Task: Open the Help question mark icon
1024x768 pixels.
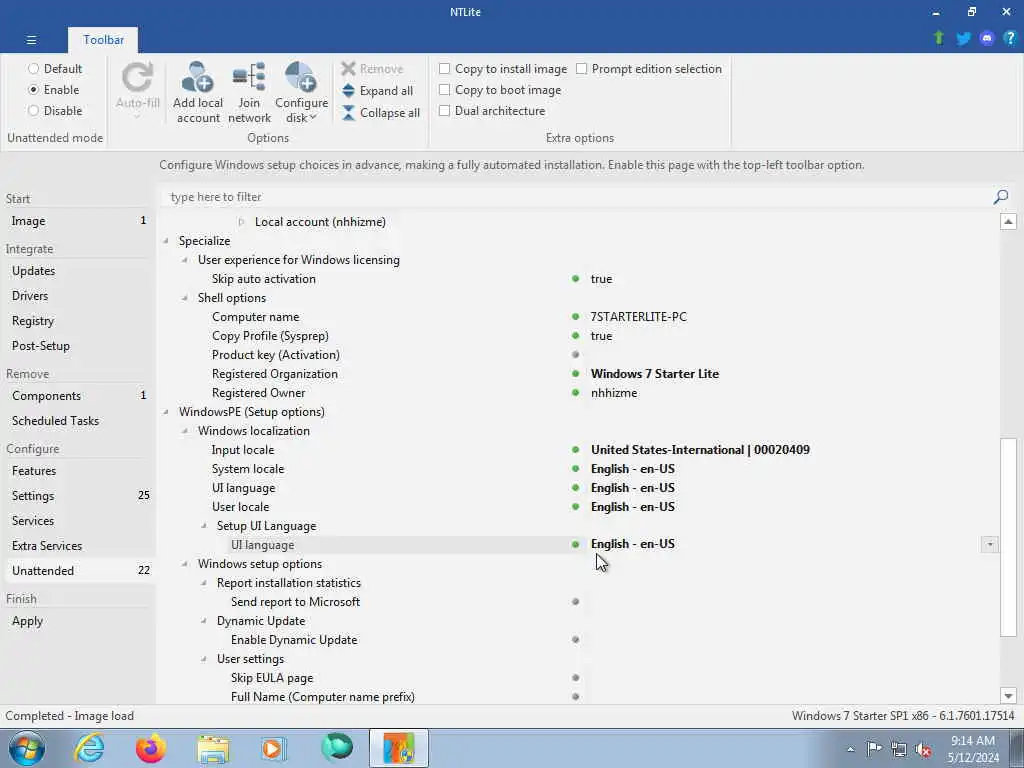Action: click(1010, 39)
